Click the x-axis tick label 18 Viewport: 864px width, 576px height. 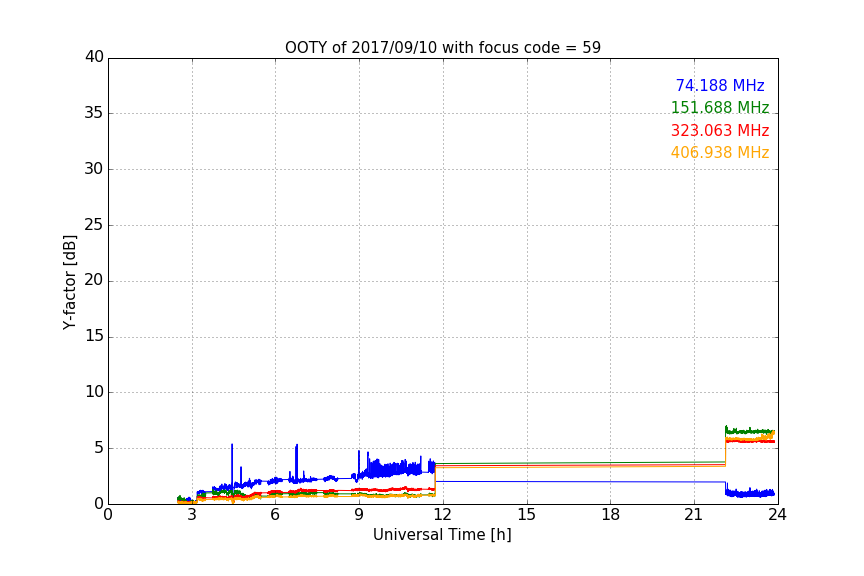click(x=611, y=515)
